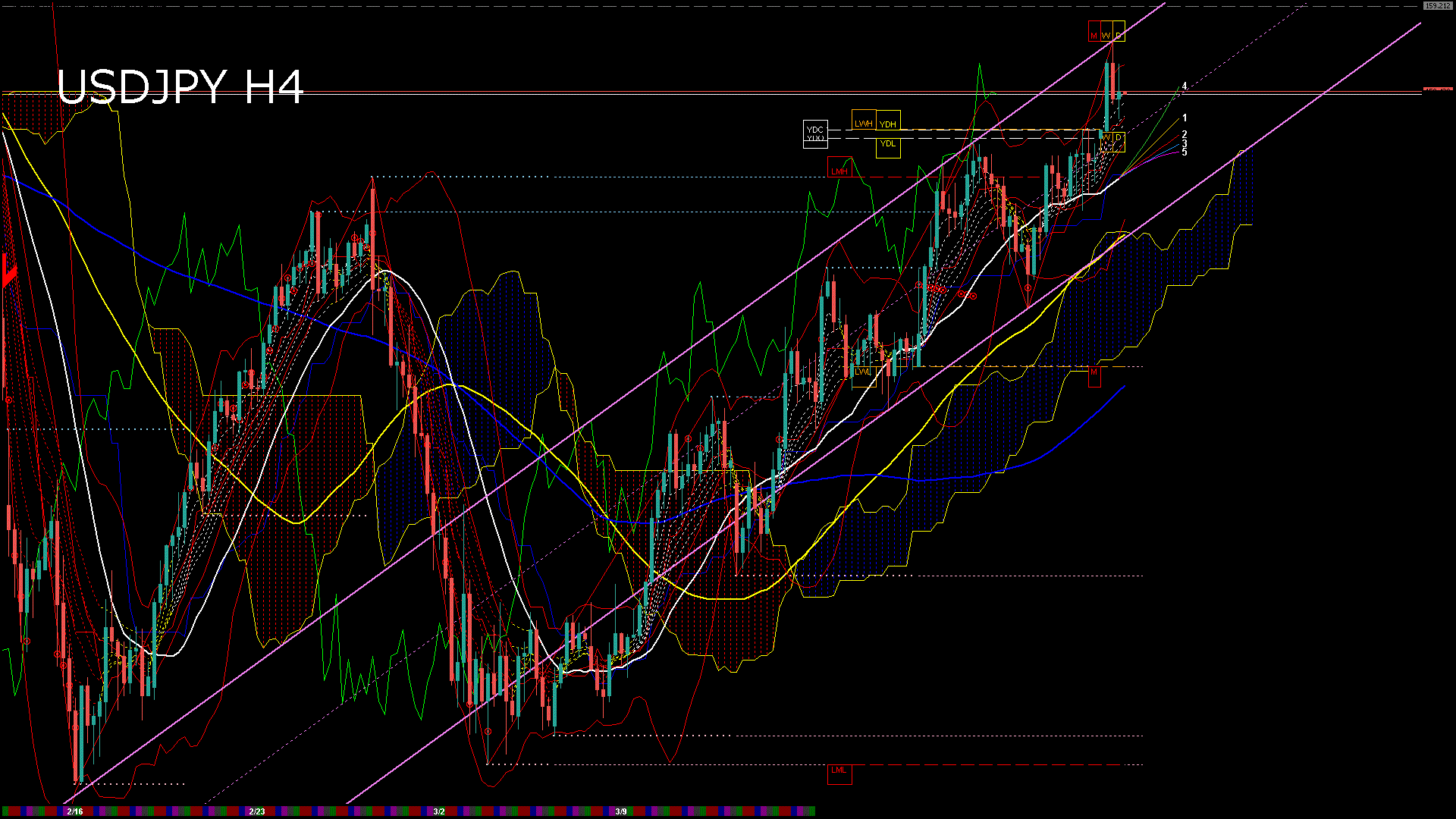Image resolution: width=1456 pixels, height=819 pixels.
Task: Click the 159.212 price tag
Action: tap(1437, 6)
